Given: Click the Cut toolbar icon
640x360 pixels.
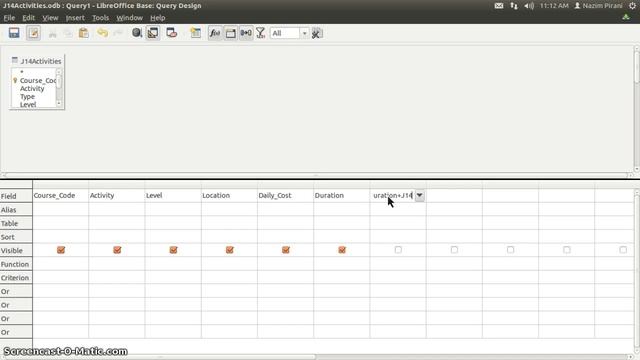Looking at the screenshot, I should 52,33.
